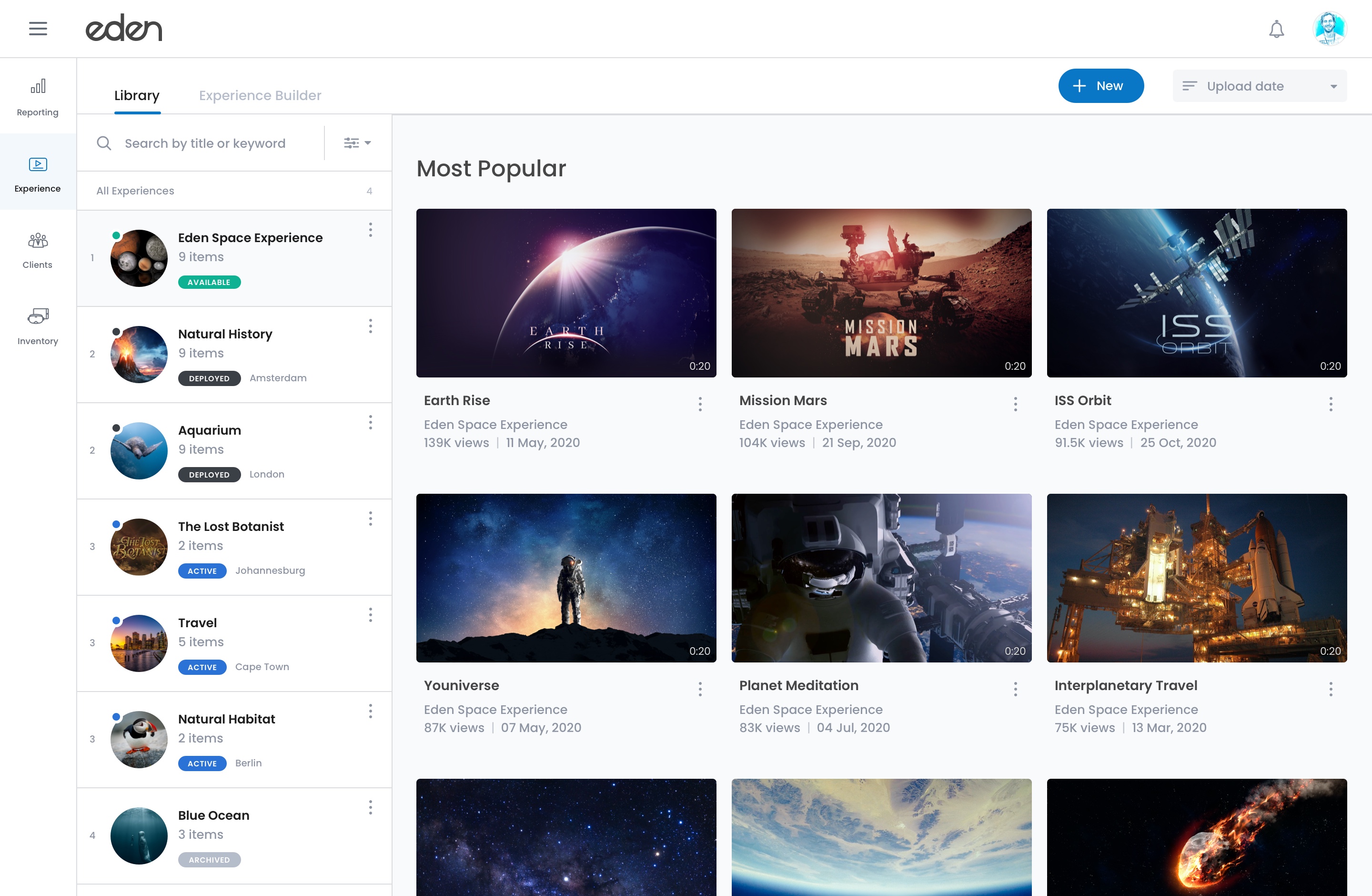1372x896 pixels.
Task: Open Mission Mars video thumbnail
Action: point(881,293)
